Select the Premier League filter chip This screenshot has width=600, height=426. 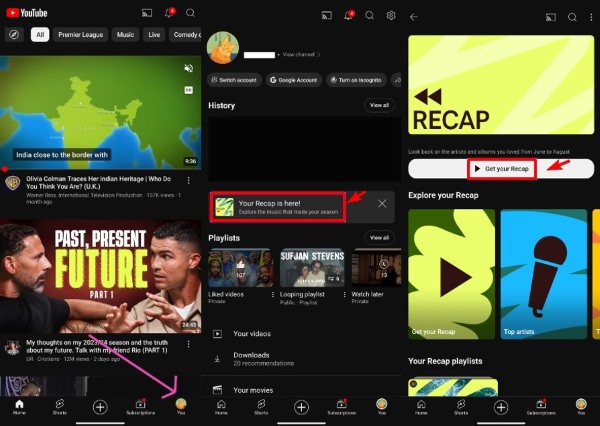80,35
